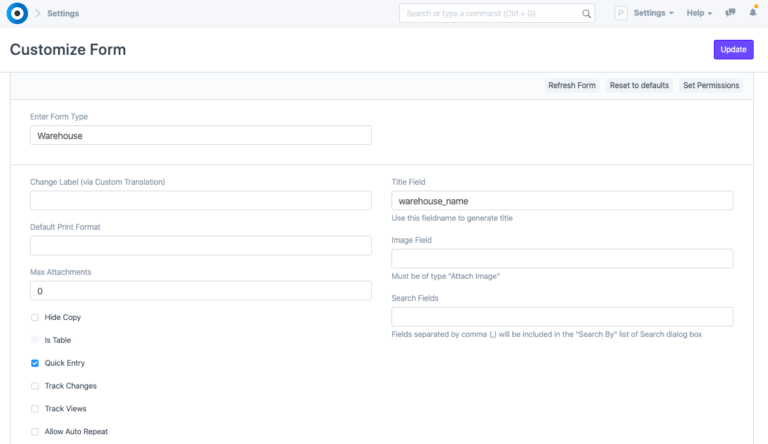The height and width of the screenshot is (444, 768).
Task: Open the notifications bell icon
Action: (753, 13)
